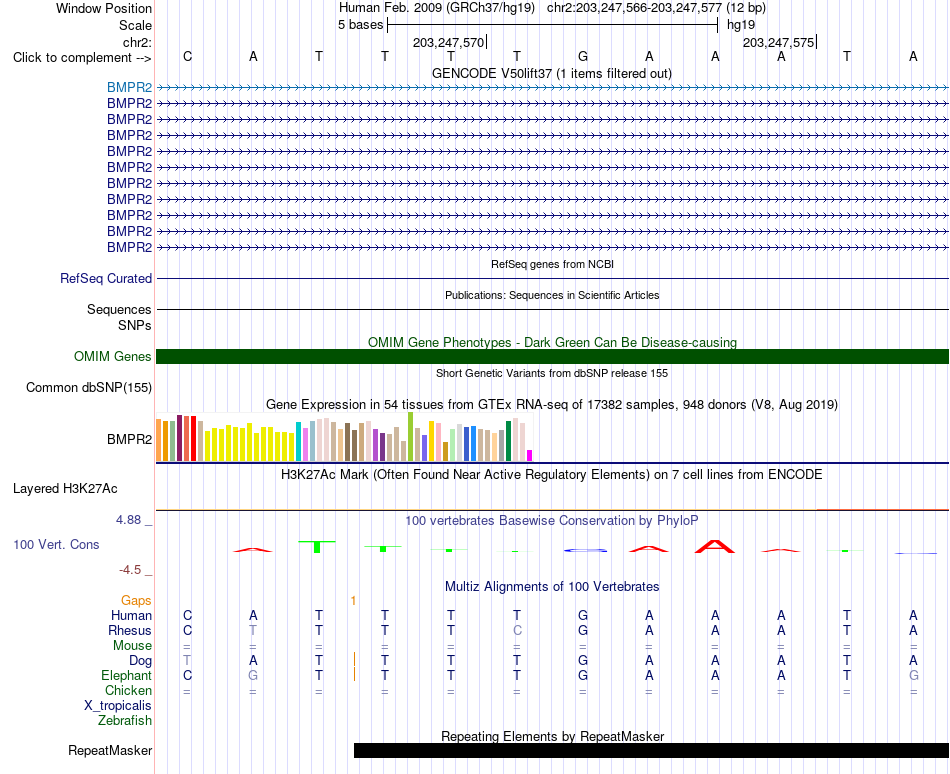Click the blue G logo in conservation track
Image resolution: width=950 pixels, height=774 pixels.
(585, 551)
